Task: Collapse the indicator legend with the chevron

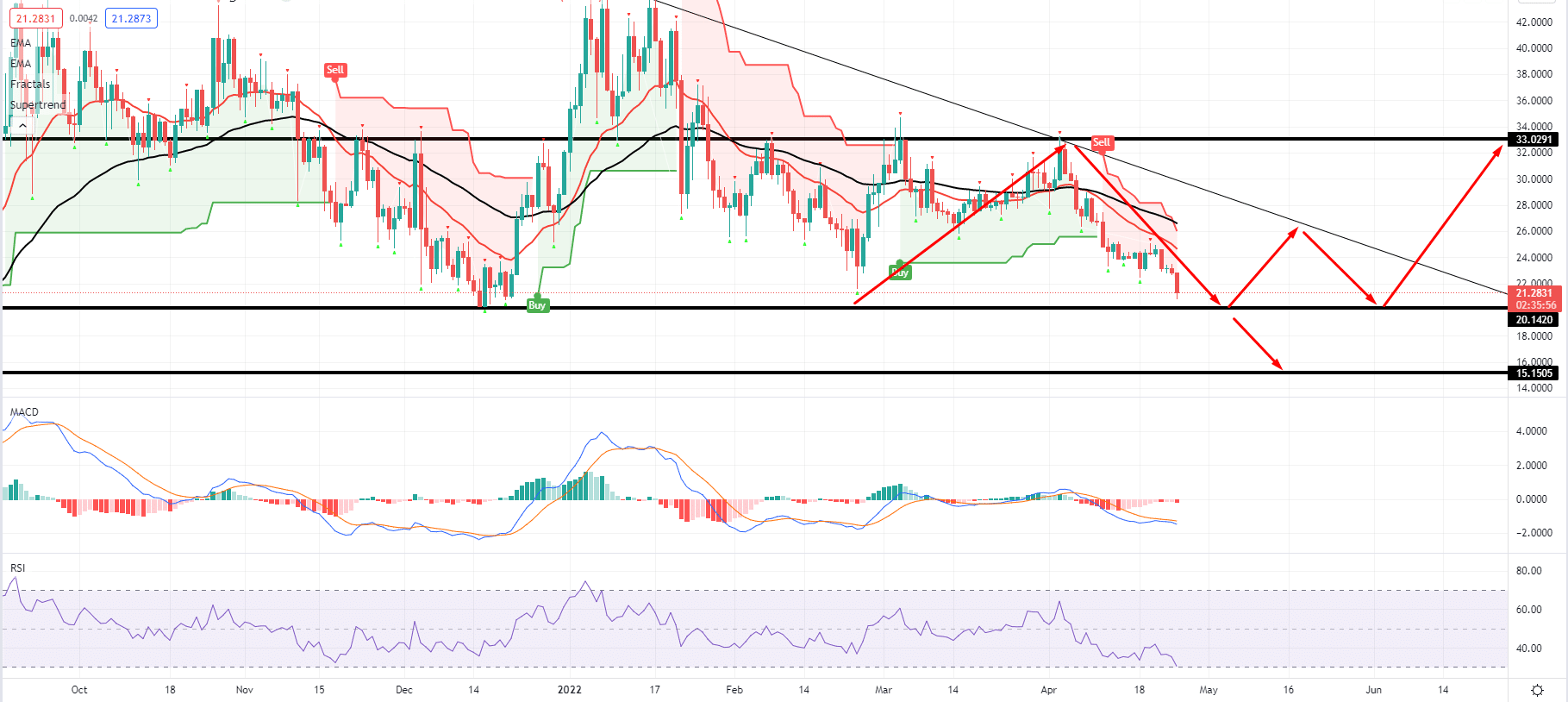Action: [x=22, y=126]
